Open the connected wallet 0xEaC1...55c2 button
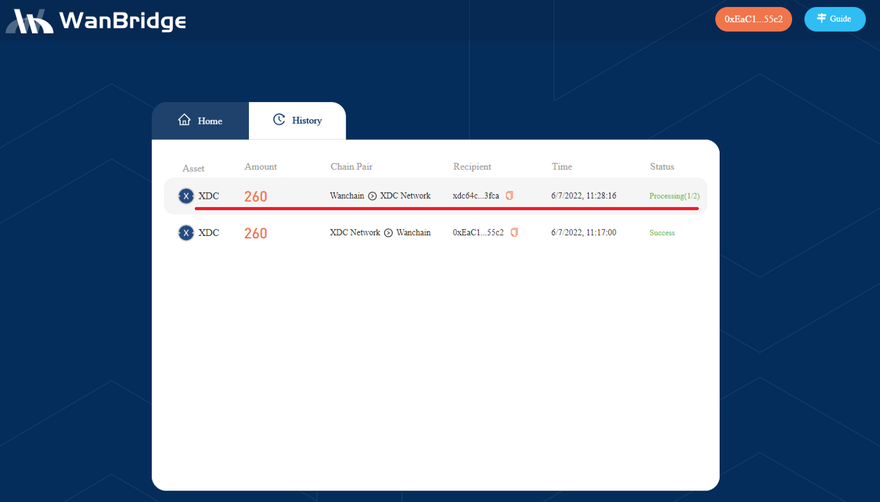The image size is (880, 502). click(x=753, y=19)
